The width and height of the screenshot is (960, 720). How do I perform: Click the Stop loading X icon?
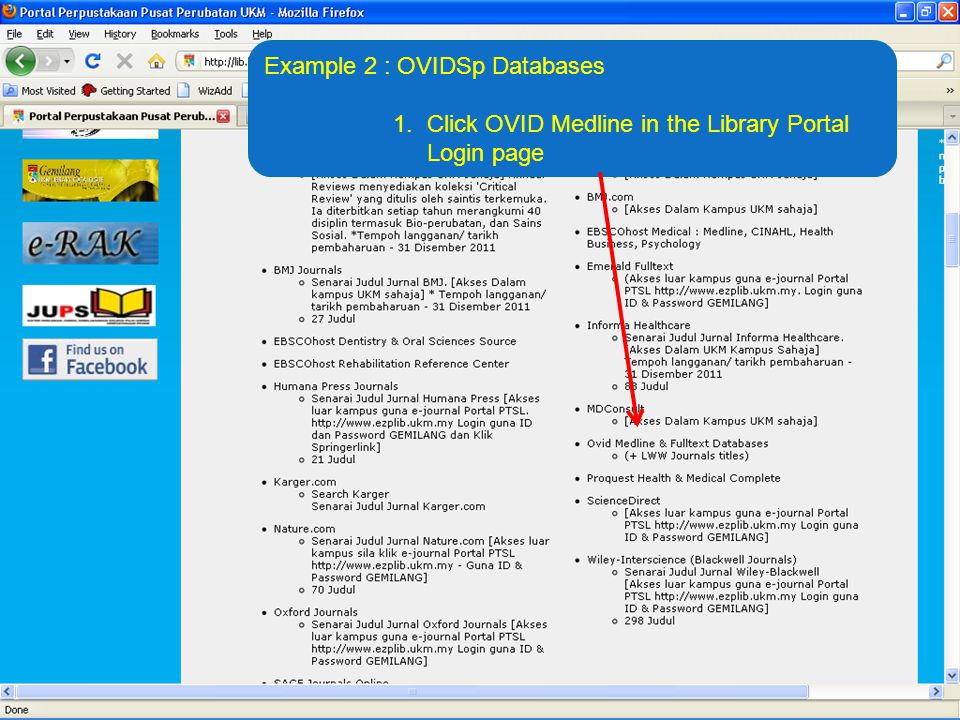click(x=124, y=61)
